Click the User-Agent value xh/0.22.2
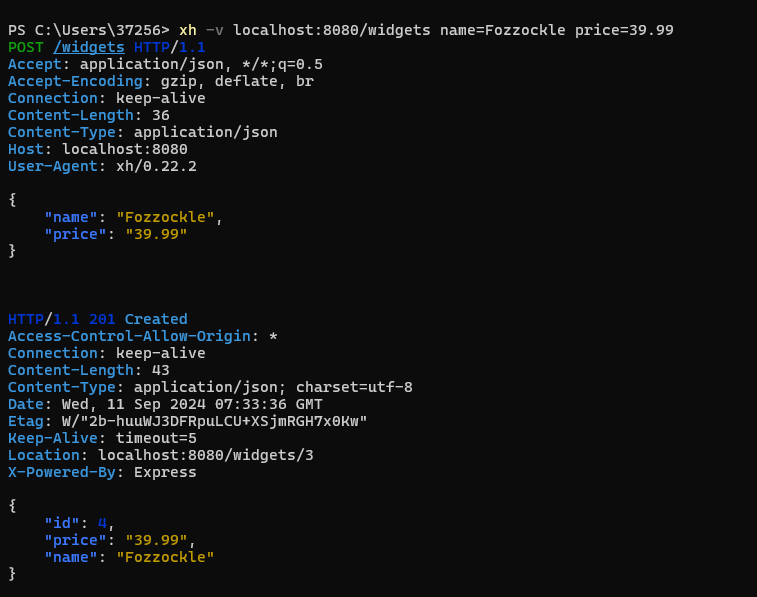Image resolution: width=757 pixels, height=597 pixels. 156,167
